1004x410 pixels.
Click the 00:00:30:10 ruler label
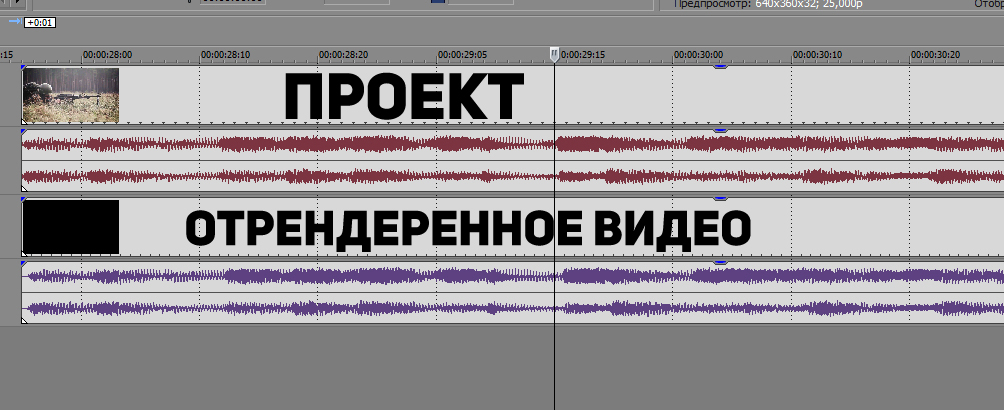(x=818, y=55)
